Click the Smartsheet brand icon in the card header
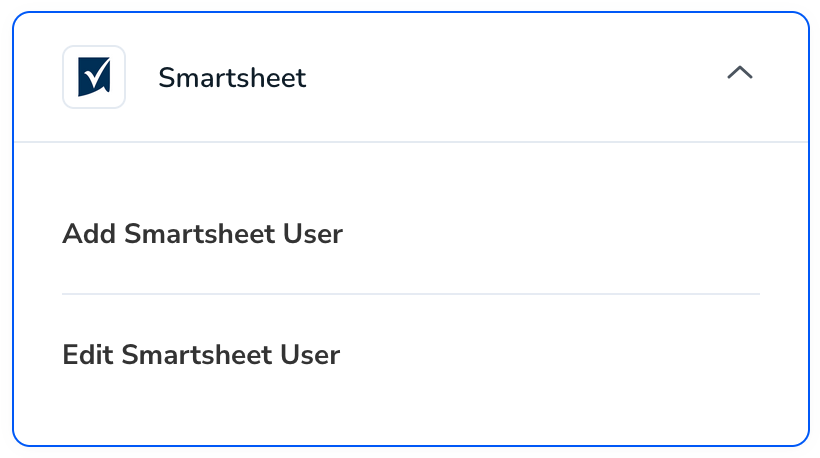This screenshot has width=820, height=458. [x=94, y=77]
